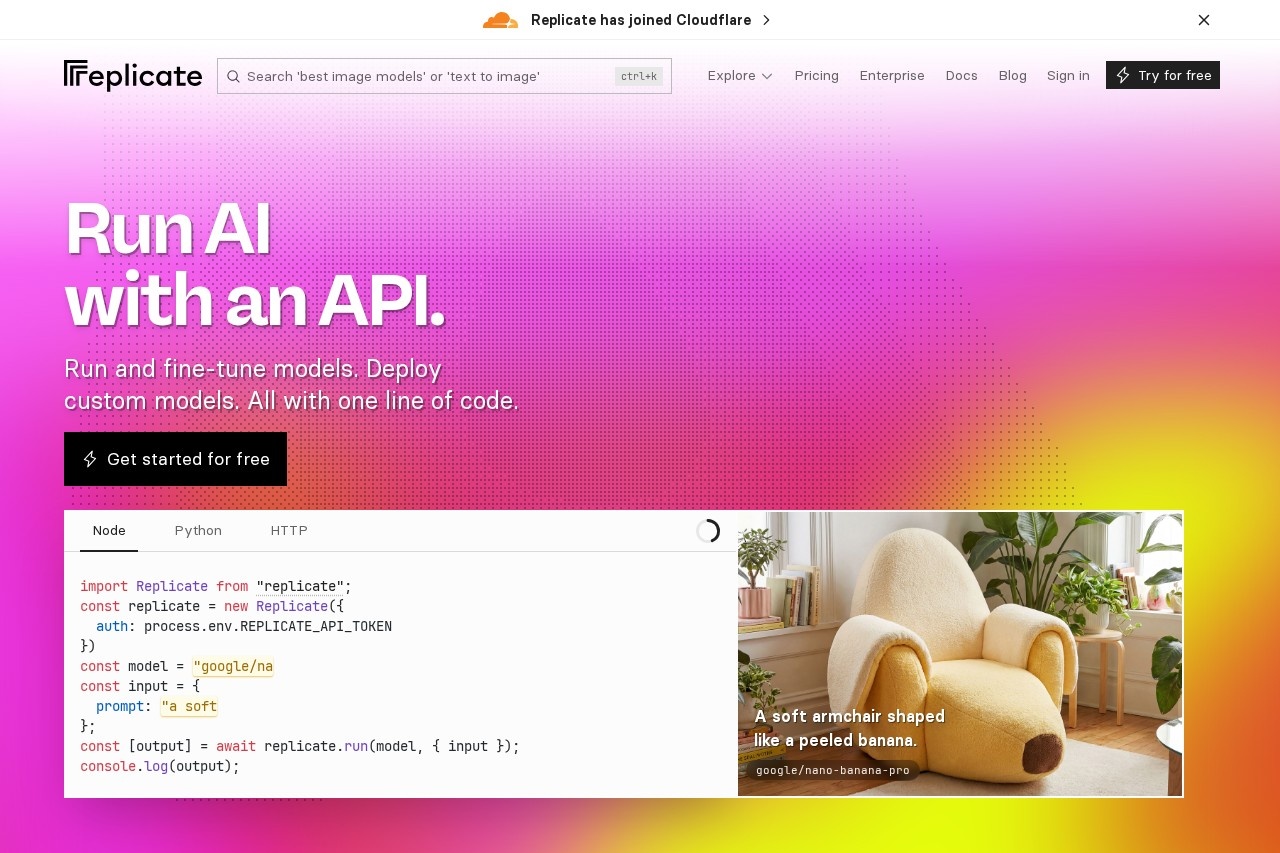Switch to the HTTP code tab
The image size is (1280, 853).
click(289, 531)
